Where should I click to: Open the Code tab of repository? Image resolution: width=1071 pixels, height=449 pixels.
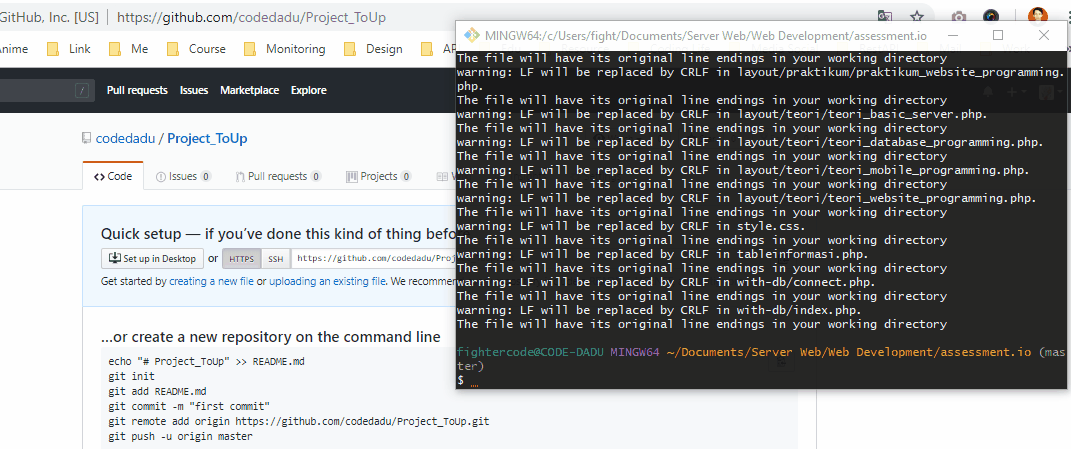point(113,176)
